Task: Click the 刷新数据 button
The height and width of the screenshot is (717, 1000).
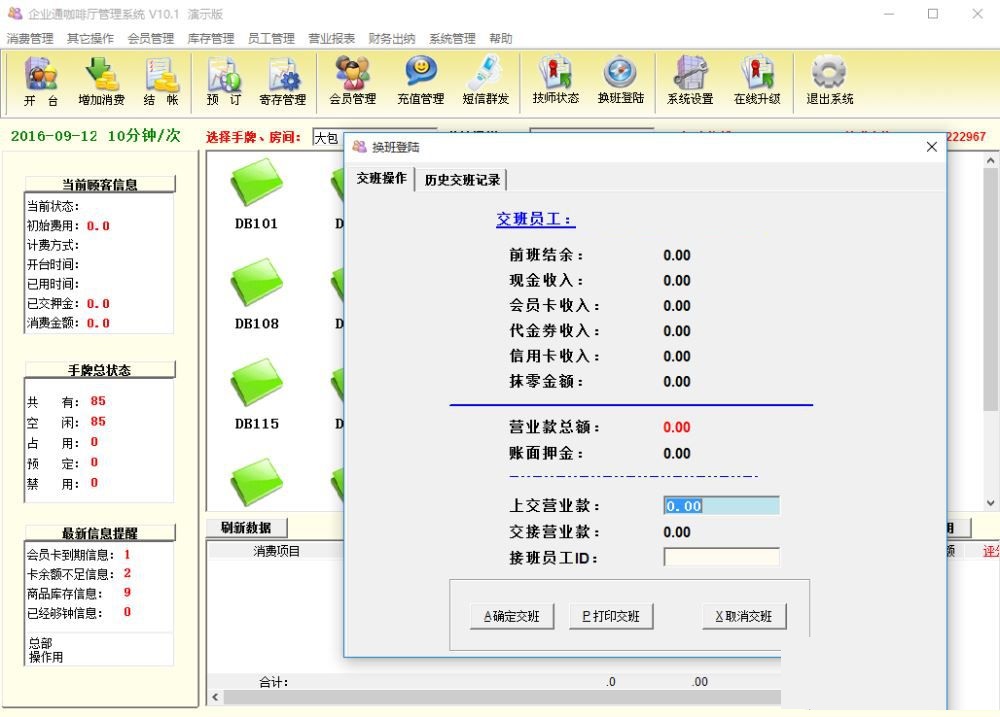Action: tap(246, 528)
